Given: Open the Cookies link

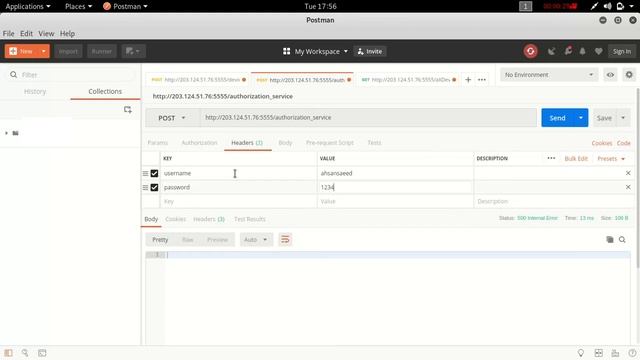Looking at the screenshot, I should tap(602, 143).
